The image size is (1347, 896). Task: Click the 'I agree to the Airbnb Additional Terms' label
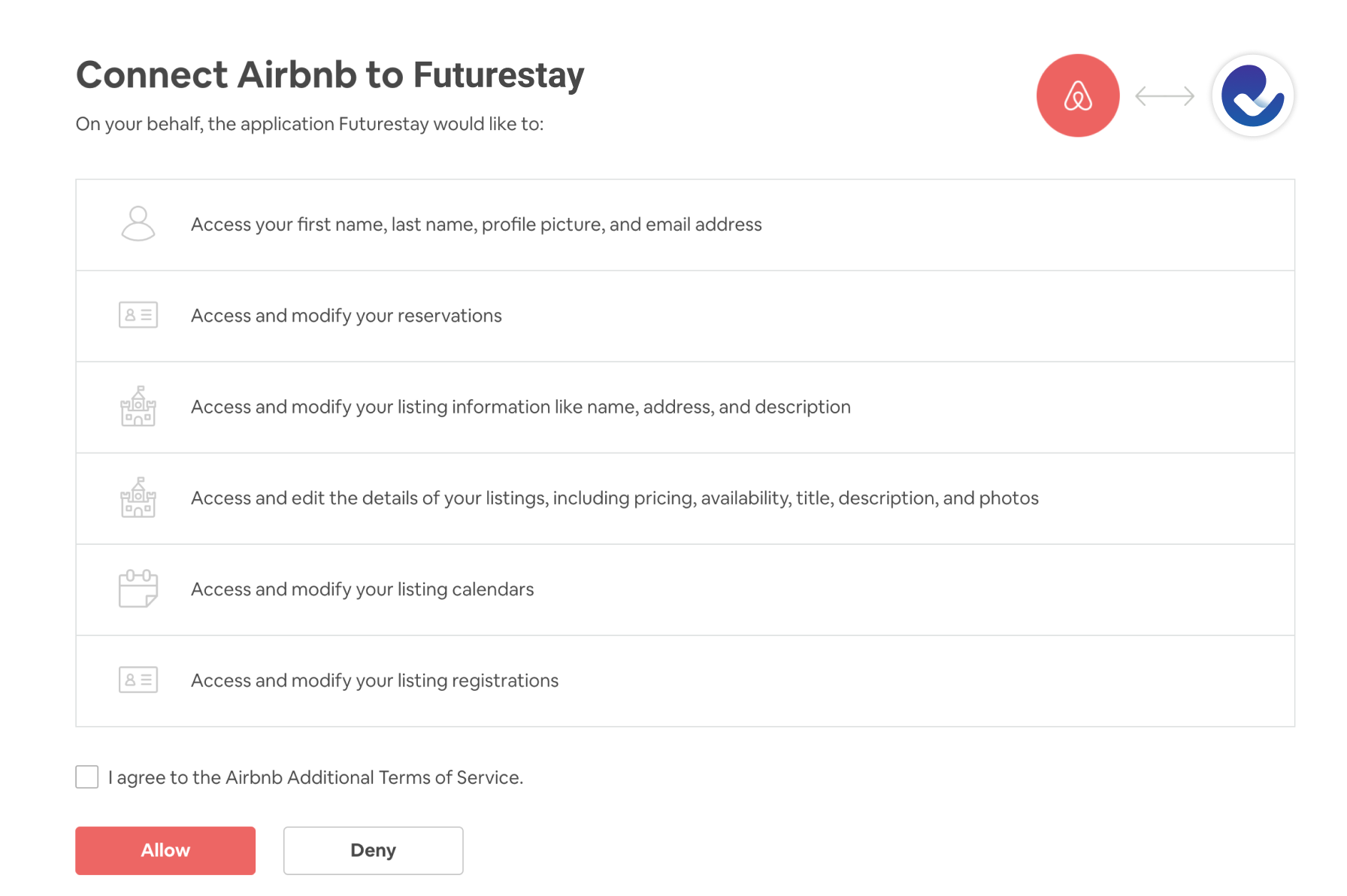click(316, 777)
